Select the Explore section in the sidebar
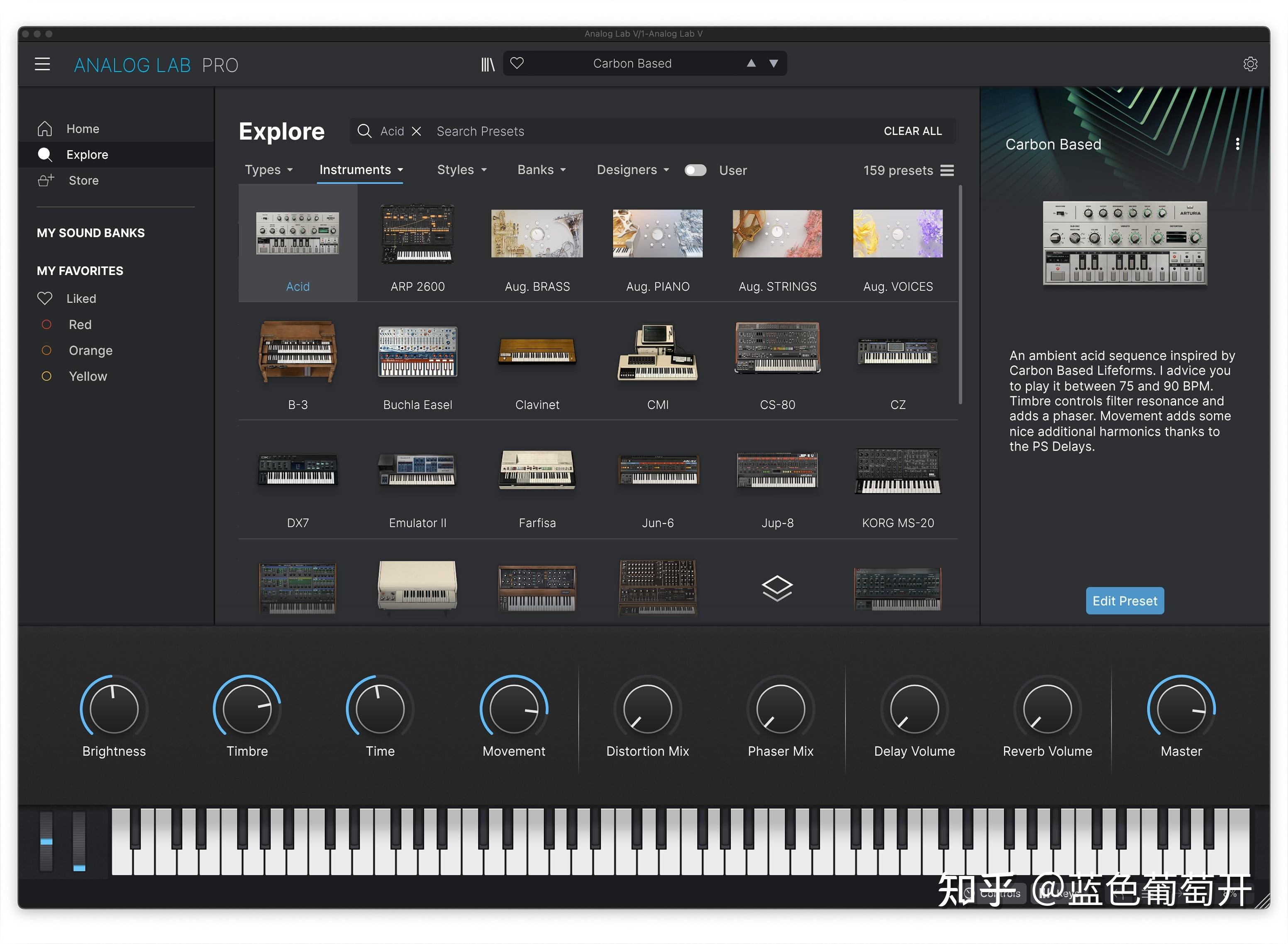Viewport: 1288px width, 944px height. [x=87, y=154]
